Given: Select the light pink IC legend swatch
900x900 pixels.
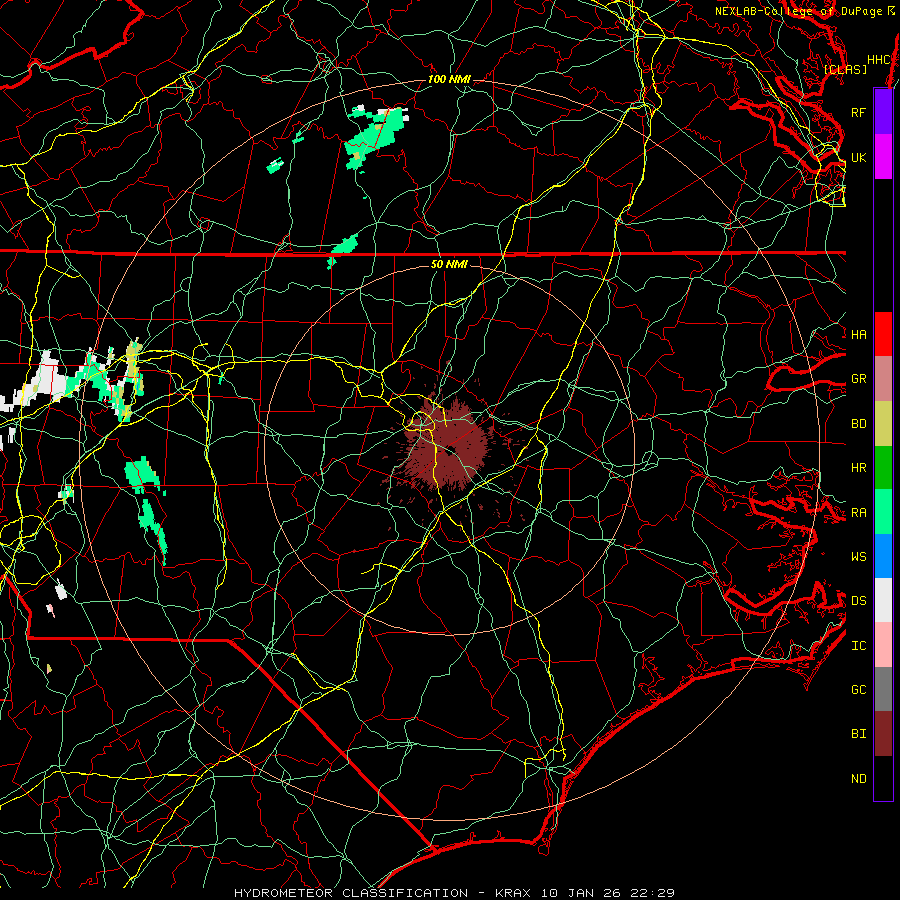Looking at the screenshot, I should 883,645.
